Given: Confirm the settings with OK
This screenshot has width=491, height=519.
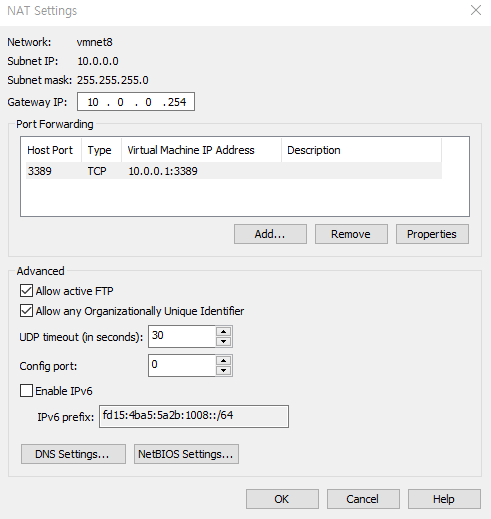Looking at the screenshot, I should 282,499.
